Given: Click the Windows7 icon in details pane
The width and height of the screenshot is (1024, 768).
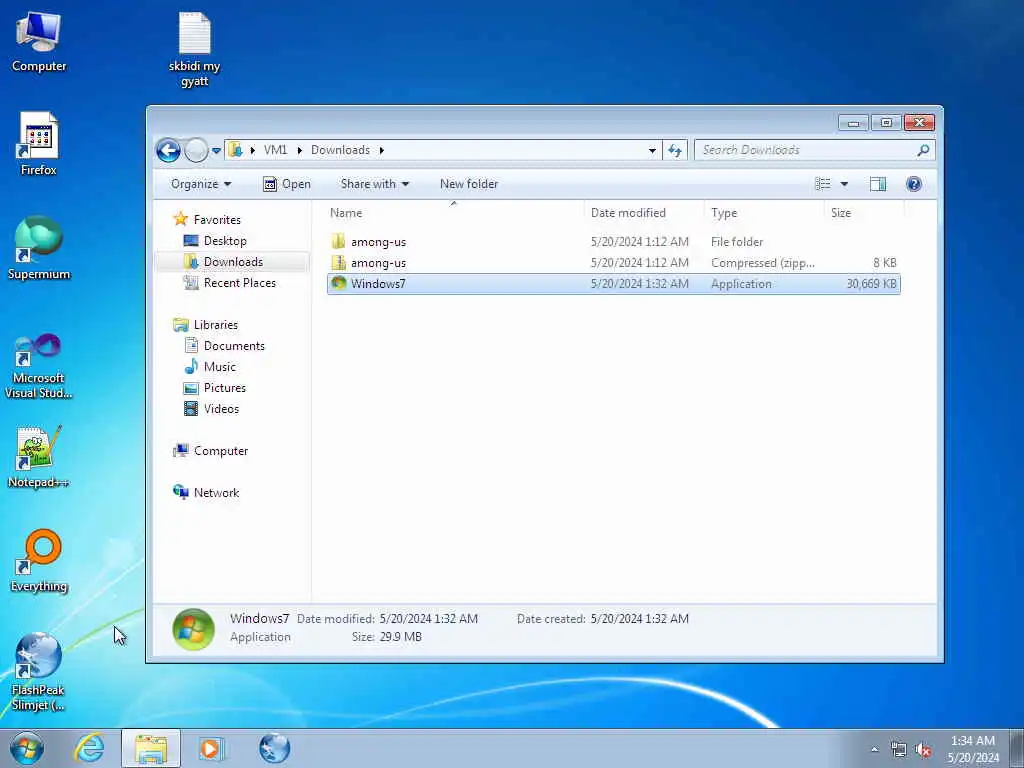Looking at the screenshot, I should pyautogui.click(x=193, y=629).
